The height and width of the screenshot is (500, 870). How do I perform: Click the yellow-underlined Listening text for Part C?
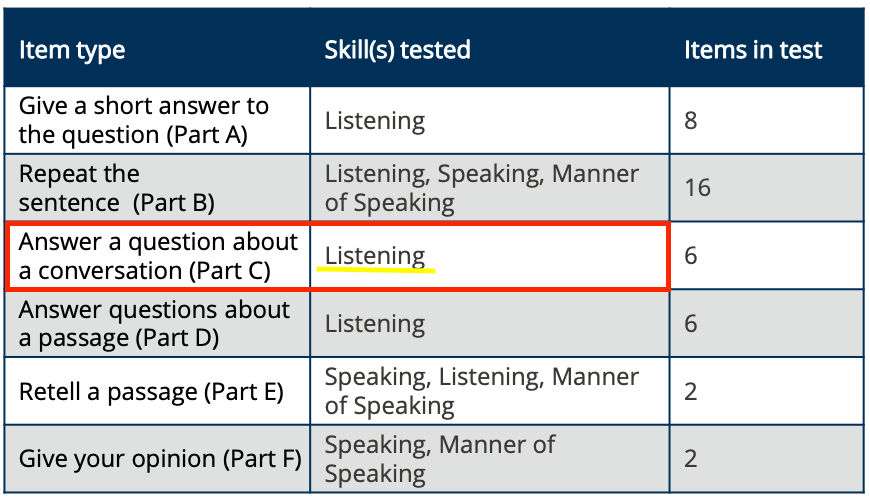(375, 256)
